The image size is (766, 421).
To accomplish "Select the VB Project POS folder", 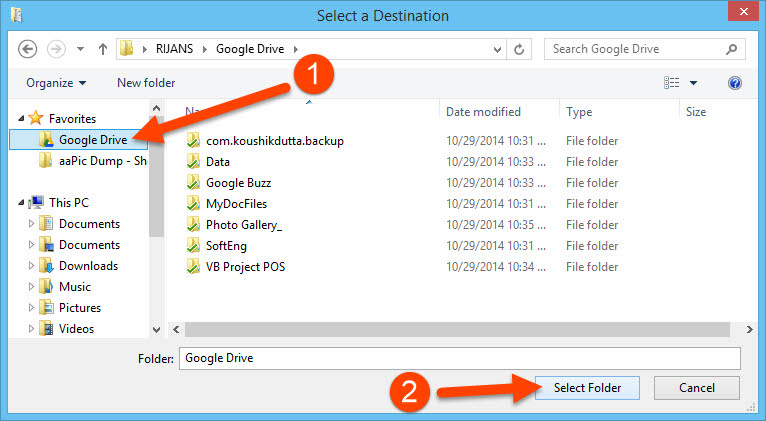I will 245,267.
